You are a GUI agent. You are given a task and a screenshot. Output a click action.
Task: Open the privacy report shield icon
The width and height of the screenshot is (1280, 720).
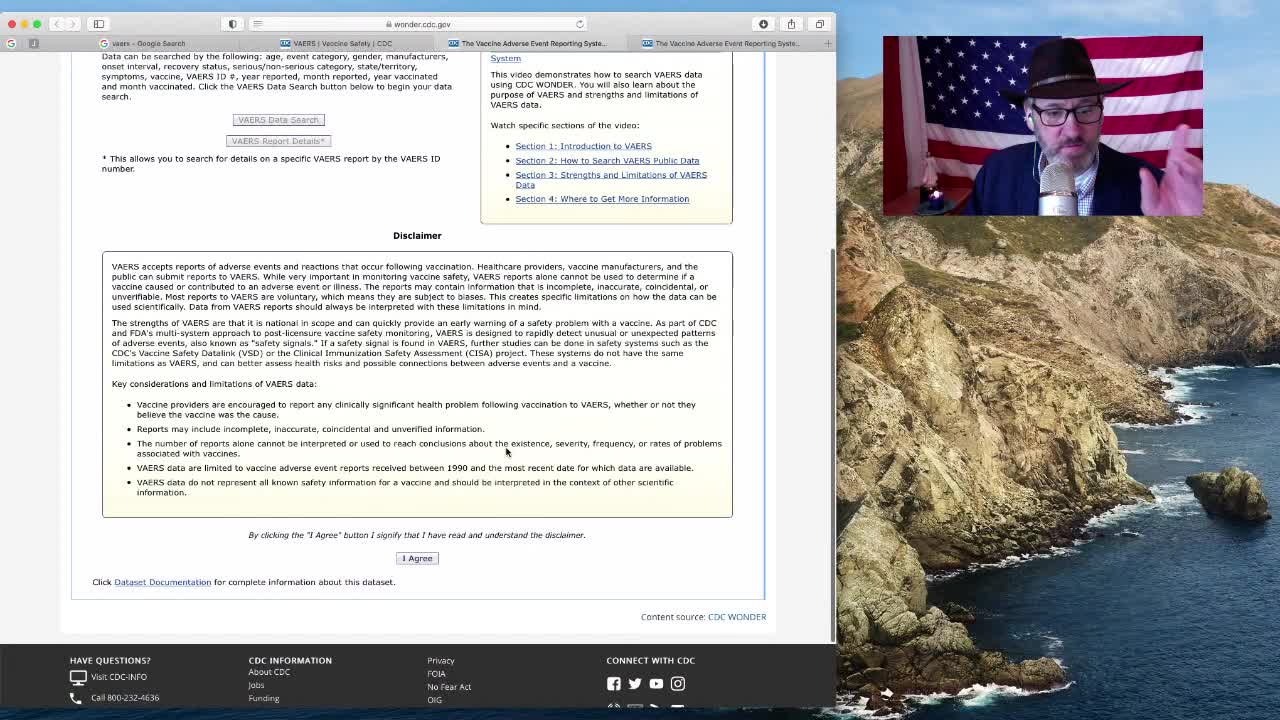233,24
